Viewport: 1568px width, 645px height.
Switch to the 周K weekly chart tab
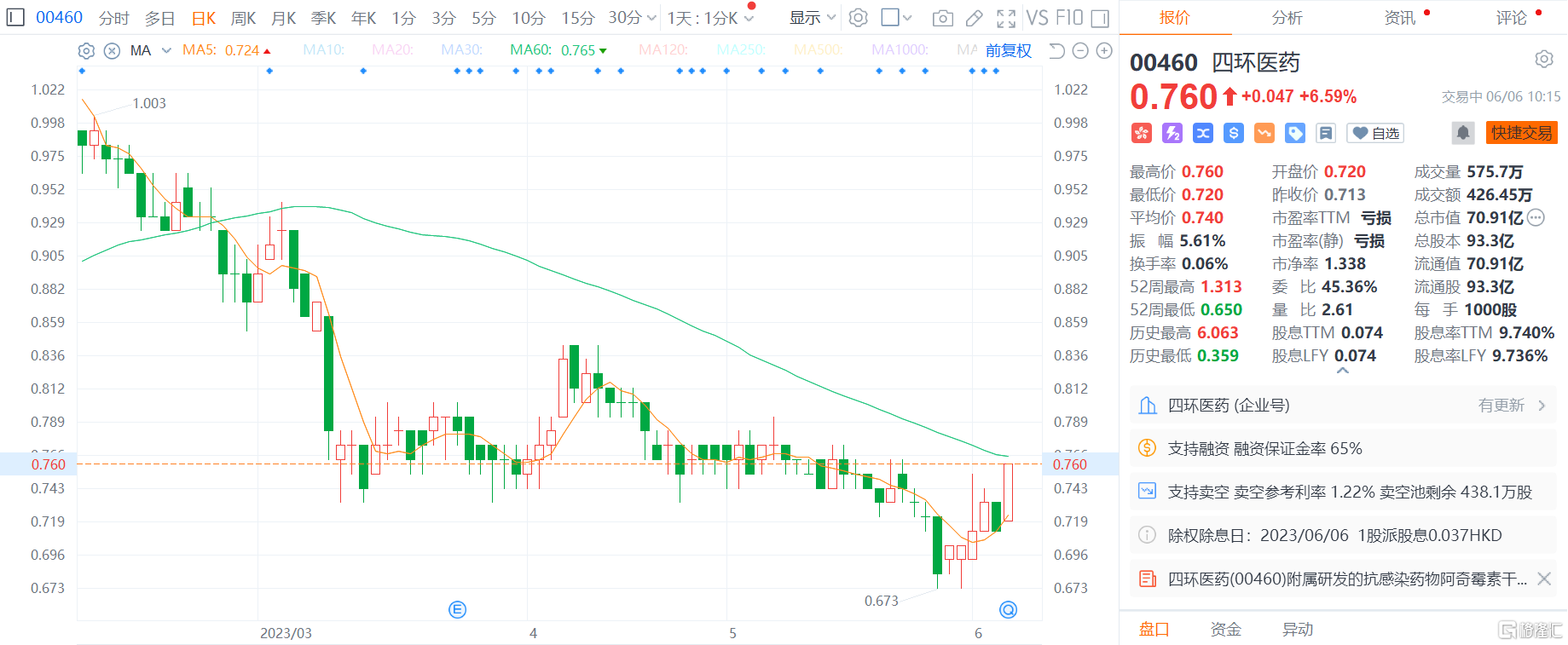243,18
